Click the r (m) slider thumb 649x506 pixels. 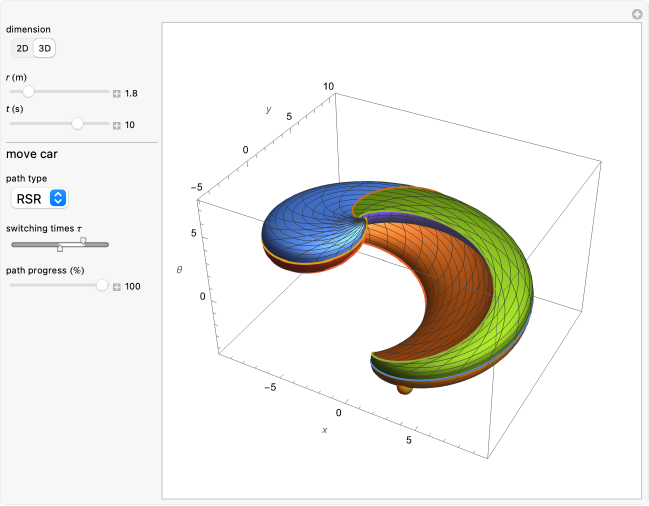[28, 92]
